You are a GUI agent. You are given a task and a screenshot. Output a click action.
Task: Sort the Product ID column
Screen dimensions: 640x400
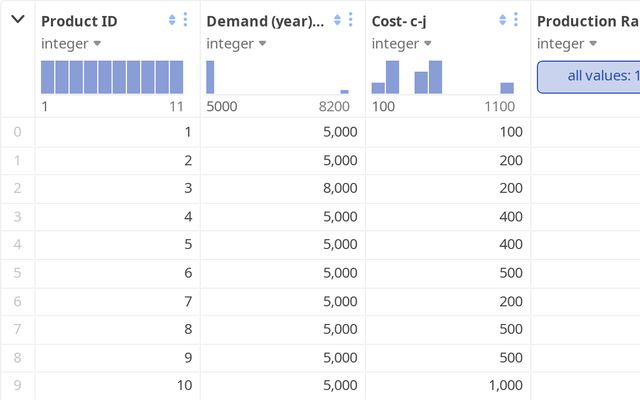tap(172, 20)
